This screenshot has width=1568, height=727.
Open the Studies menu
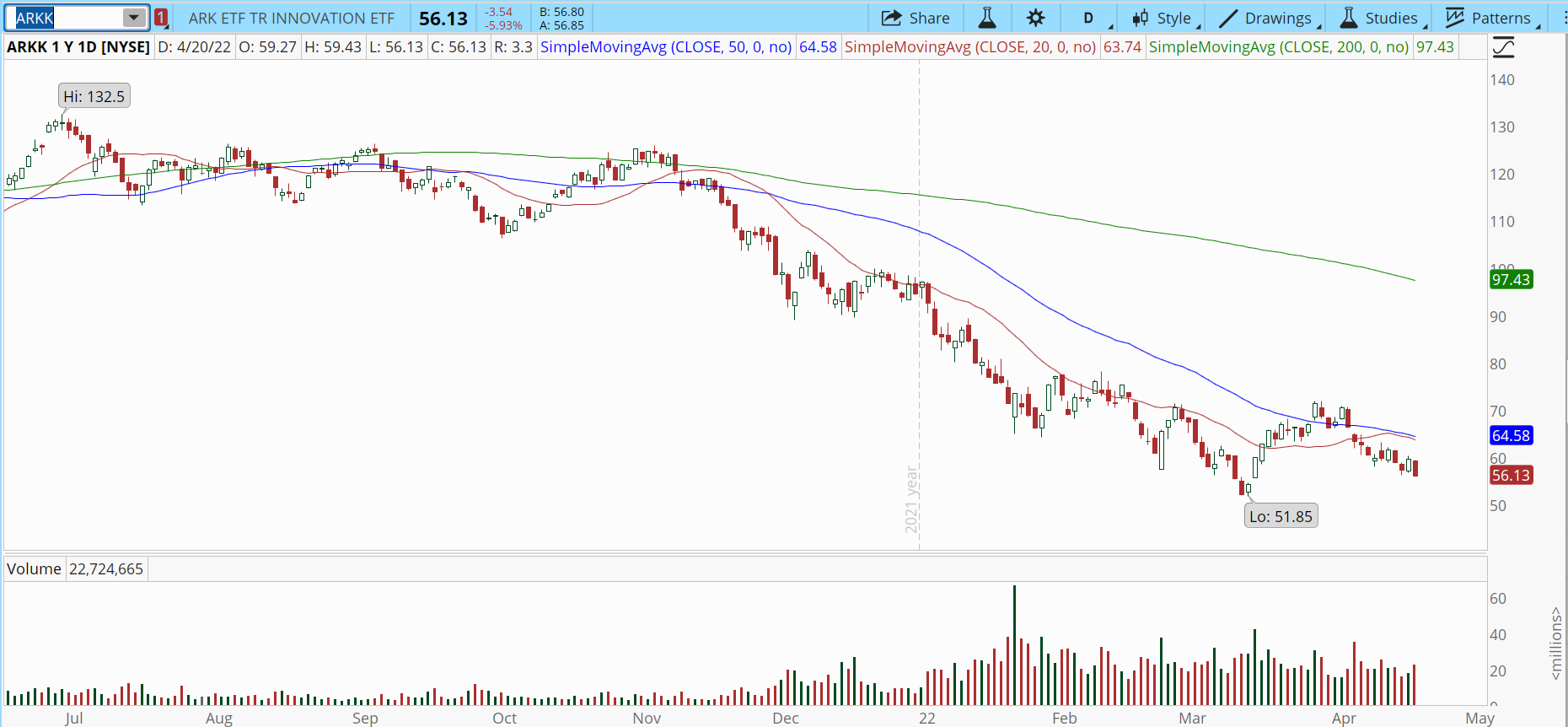1391,18
